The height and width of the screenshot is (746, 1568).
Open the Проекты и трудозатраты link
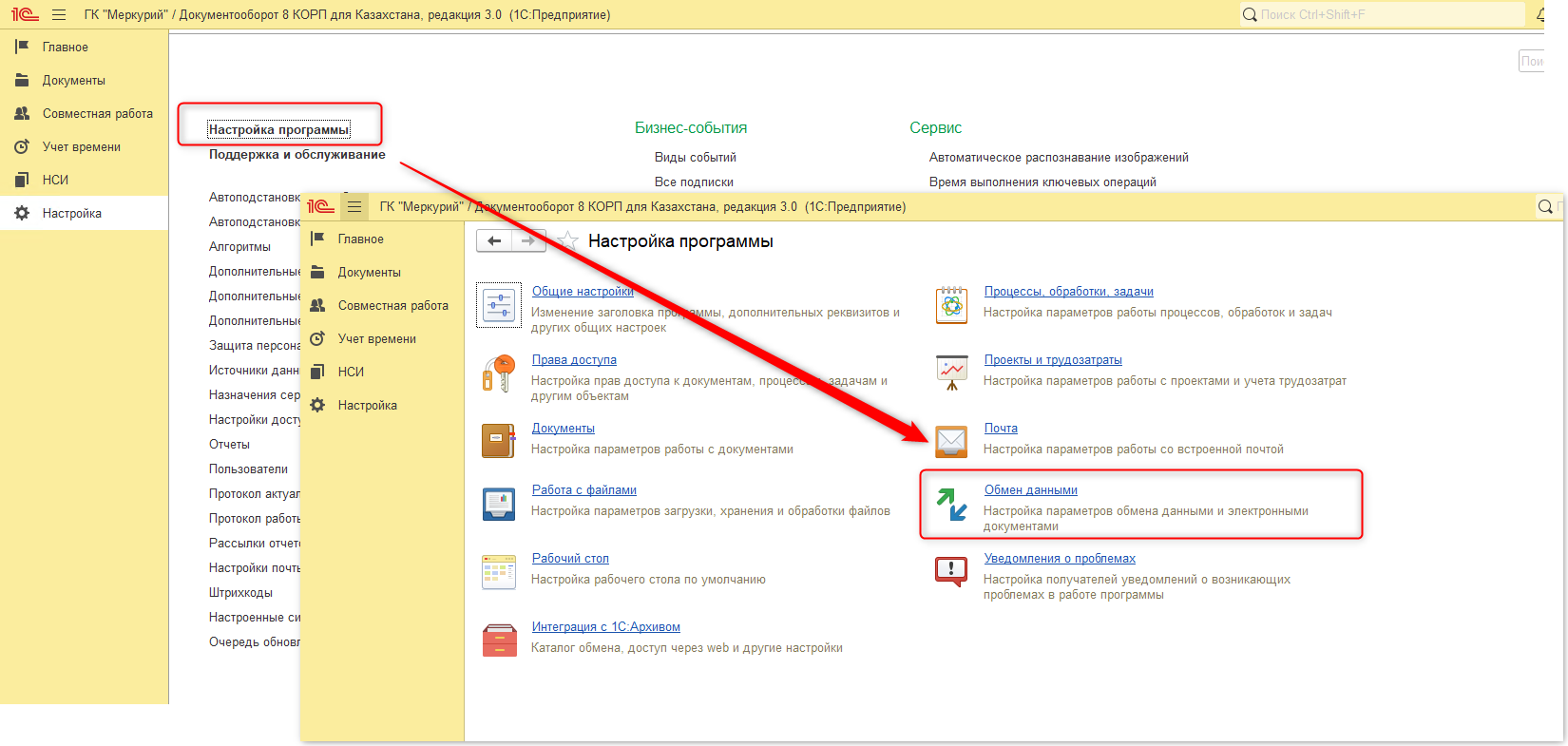(1053, 360)
